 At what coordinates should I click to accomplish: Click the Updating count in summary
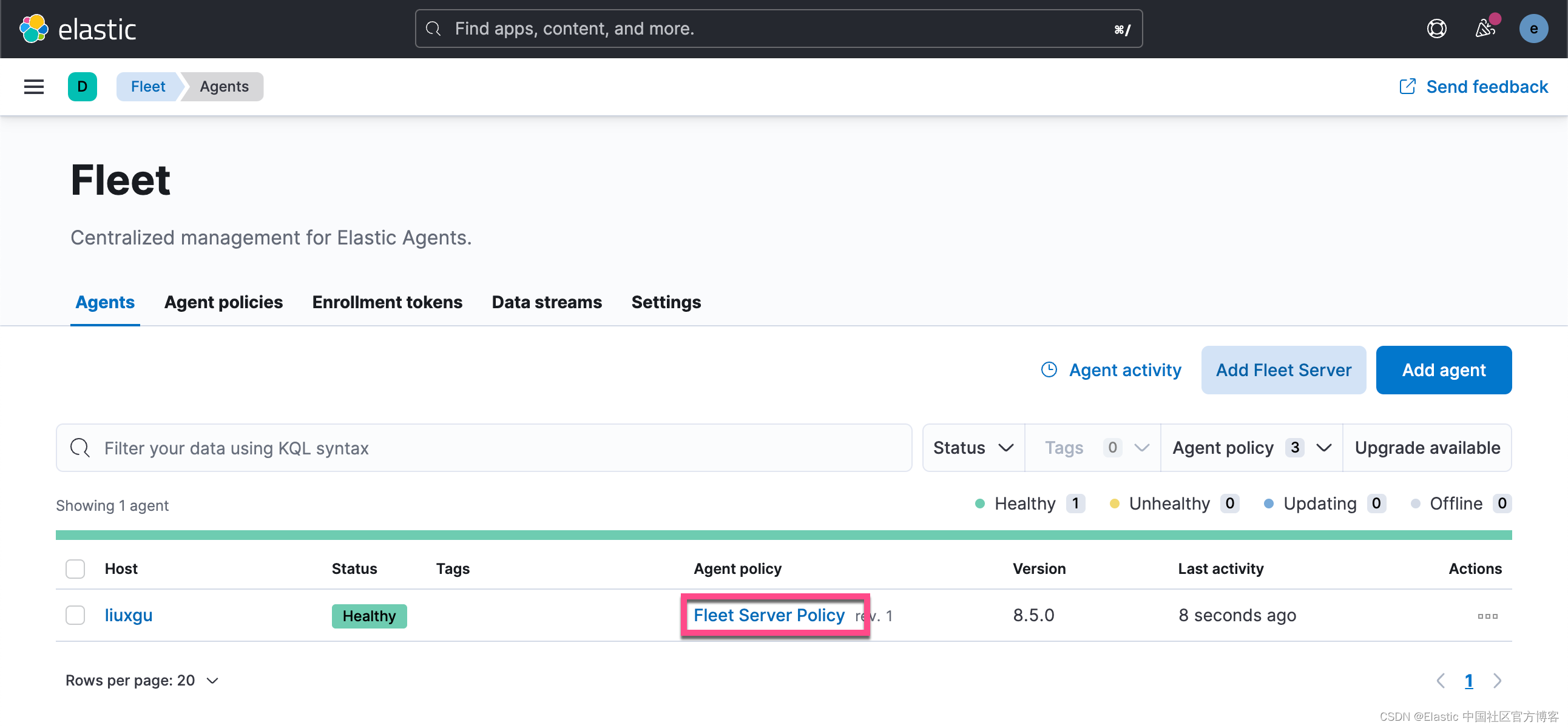click(1376, 503)
